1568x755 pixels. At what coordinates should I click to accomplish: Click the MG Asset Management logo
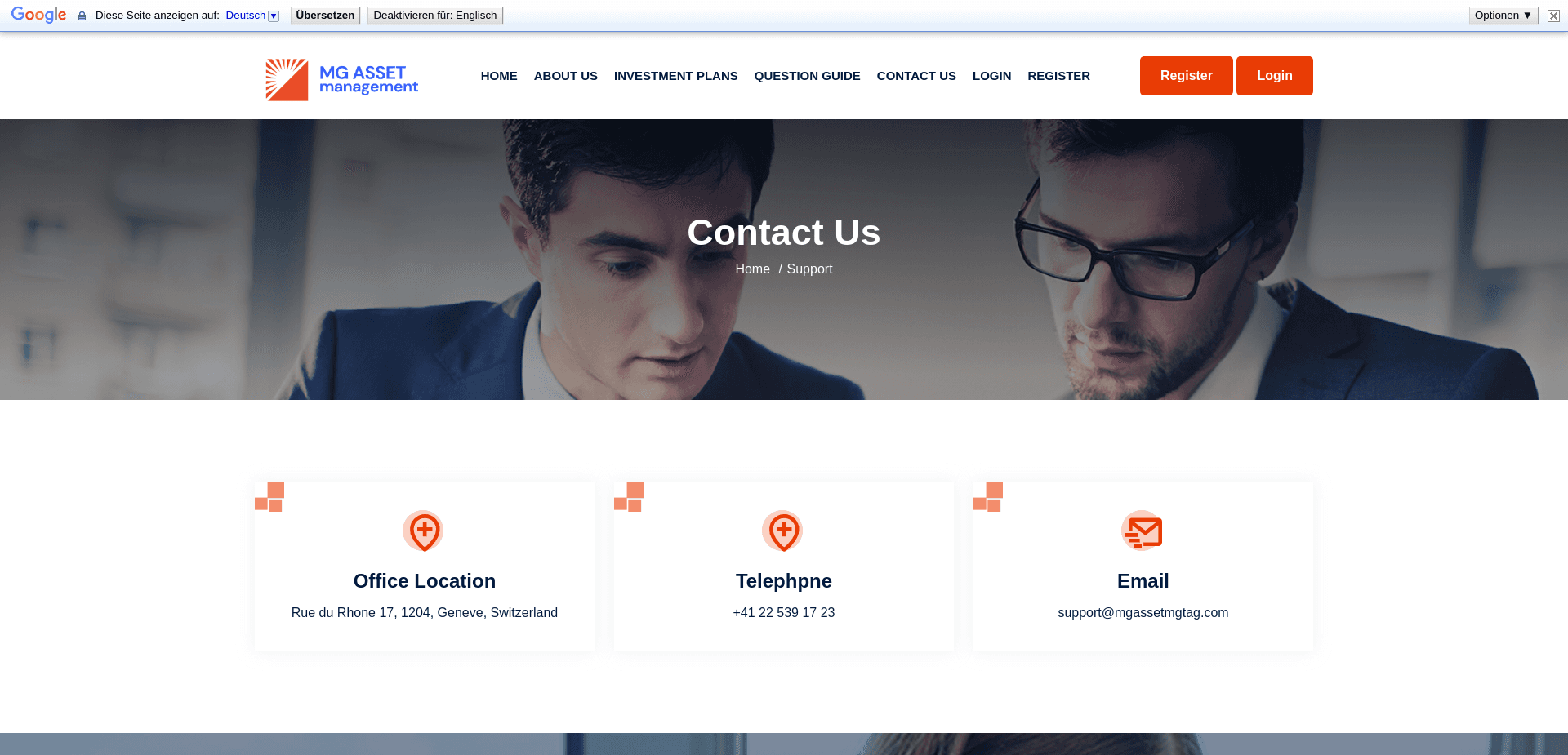click(x=341, y=79)
